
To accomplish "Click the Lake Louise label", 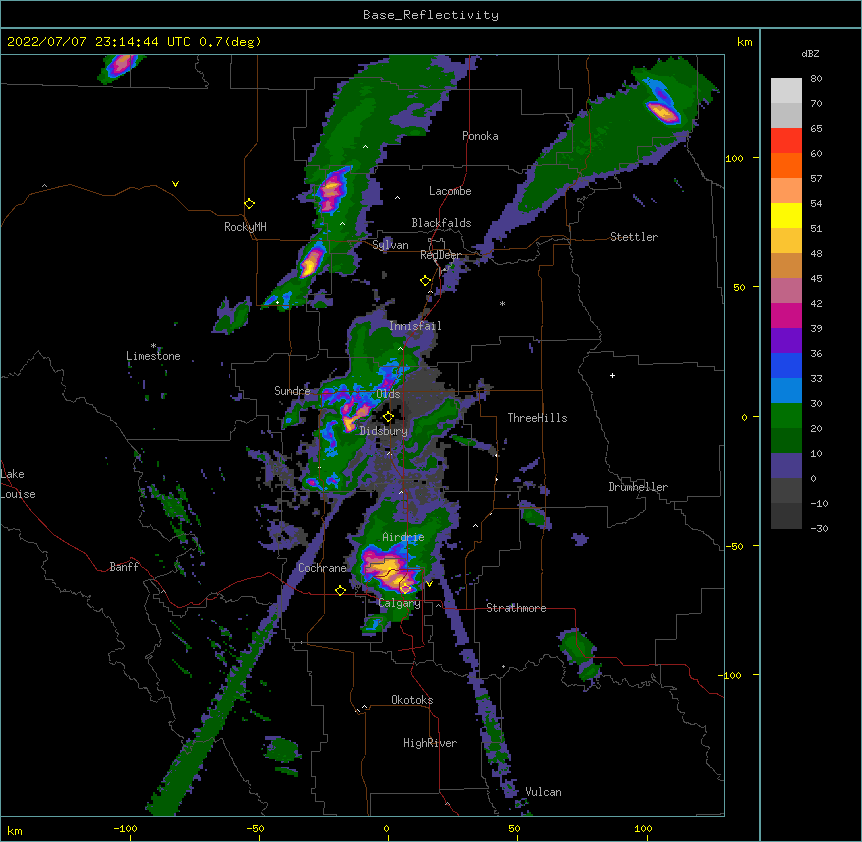I will point(16,484).
